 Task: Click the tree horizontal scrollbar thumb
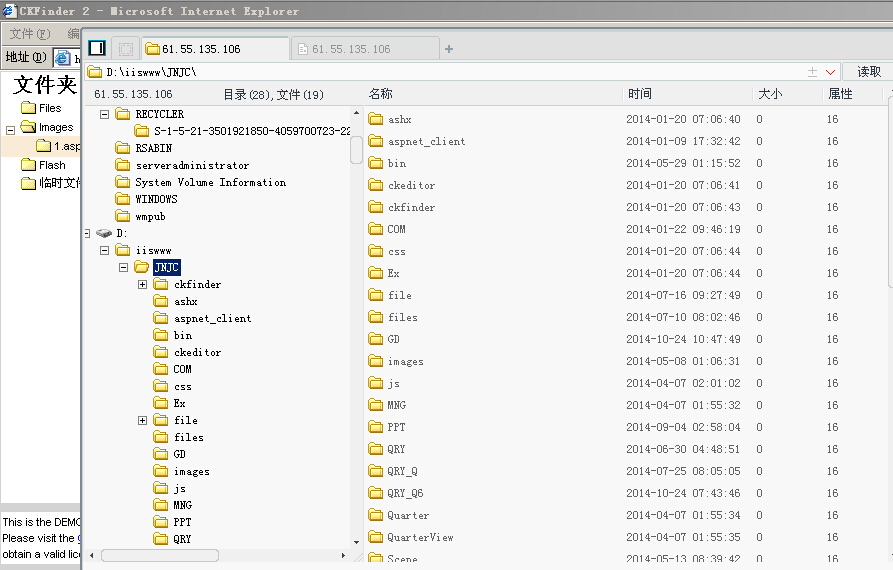coord(160,555)
